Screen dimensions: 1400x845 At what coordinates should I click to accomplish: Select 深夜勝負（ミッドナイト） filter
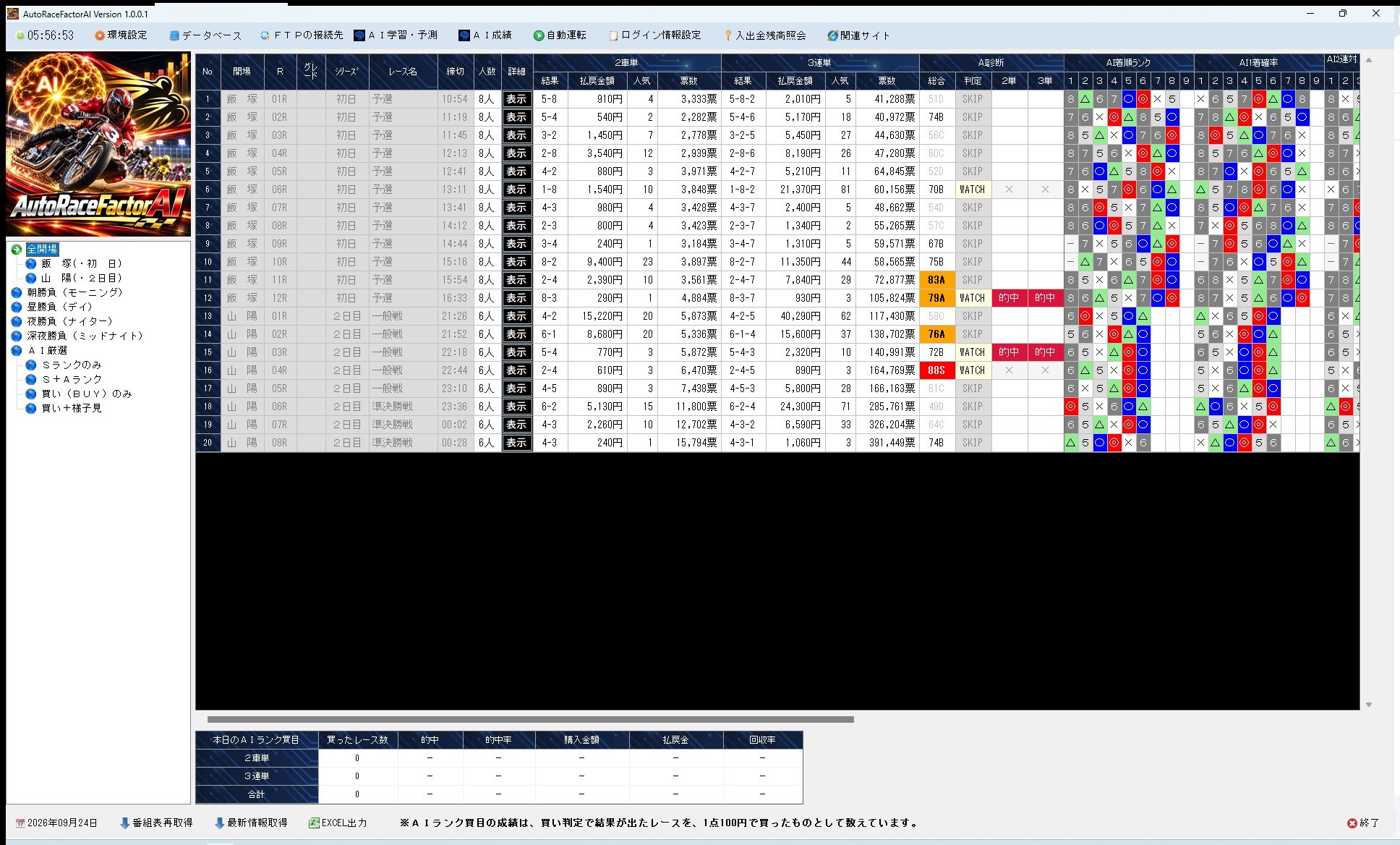pyautogui.click(x=85, y=336)
